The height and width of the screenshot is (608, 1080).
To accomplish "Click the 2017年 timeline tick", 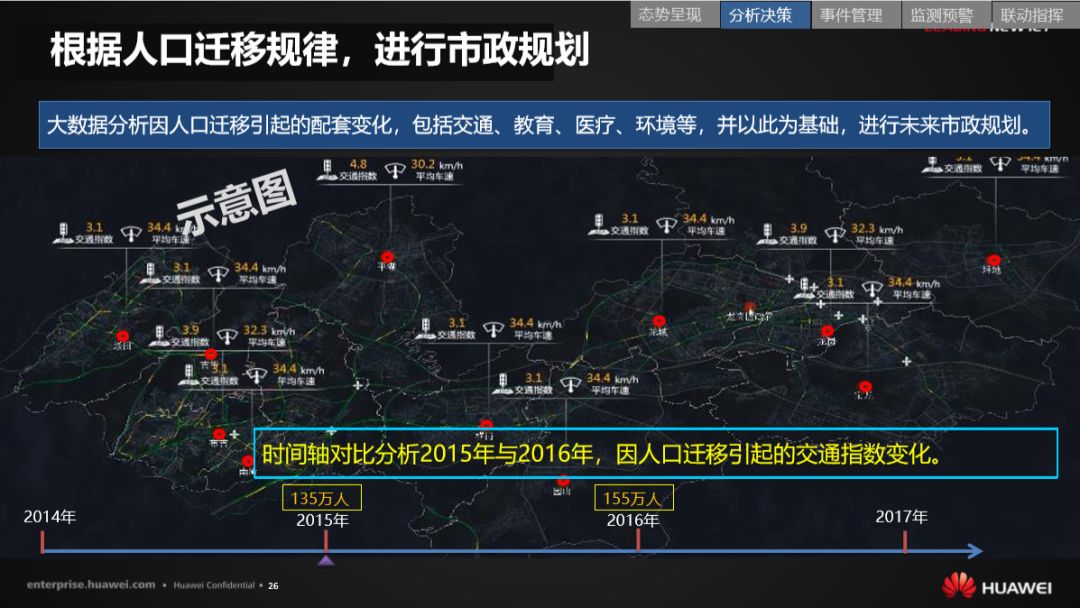I will coord(905,541).
